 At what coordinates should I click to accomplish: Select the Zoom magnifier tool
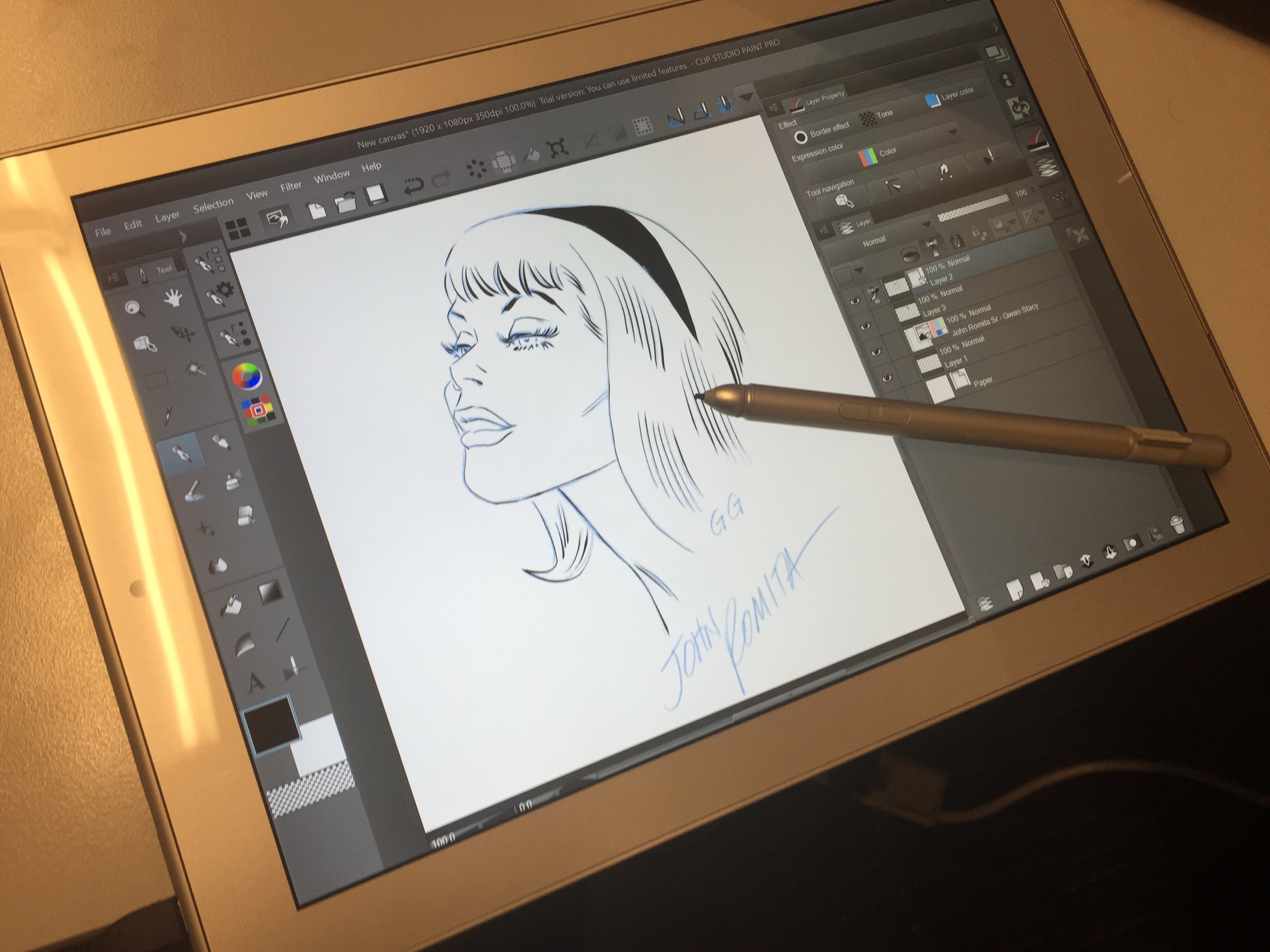135,308
